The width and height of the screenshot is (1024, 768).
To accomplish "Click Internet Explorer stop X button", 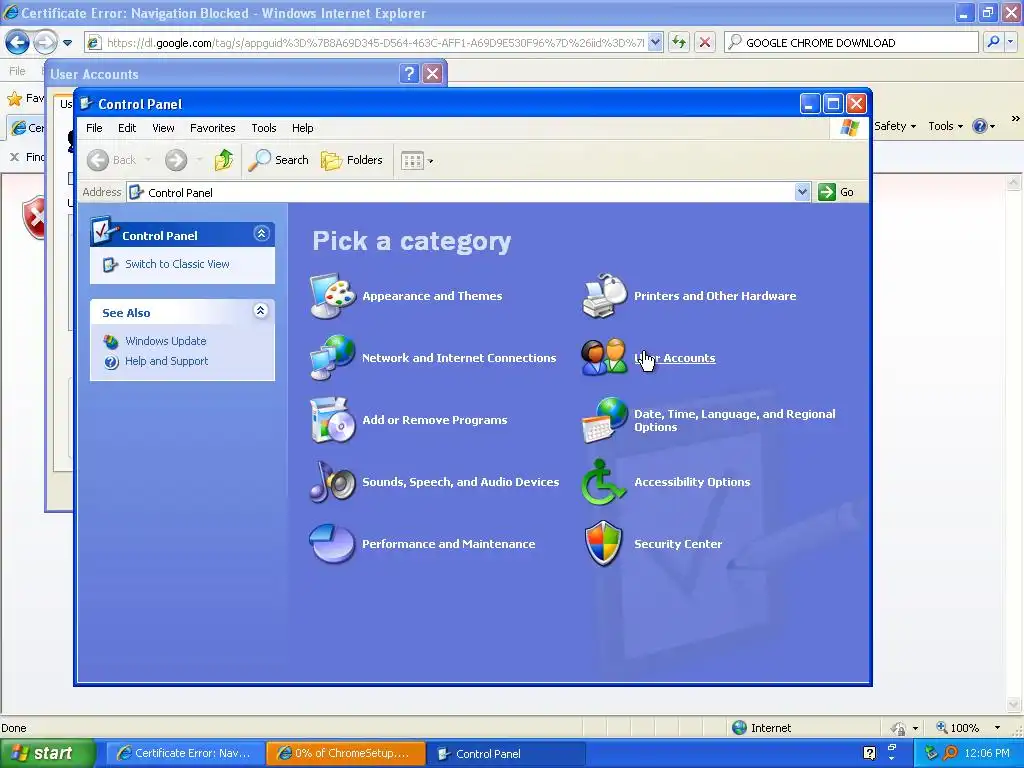I will coord(705,42).
